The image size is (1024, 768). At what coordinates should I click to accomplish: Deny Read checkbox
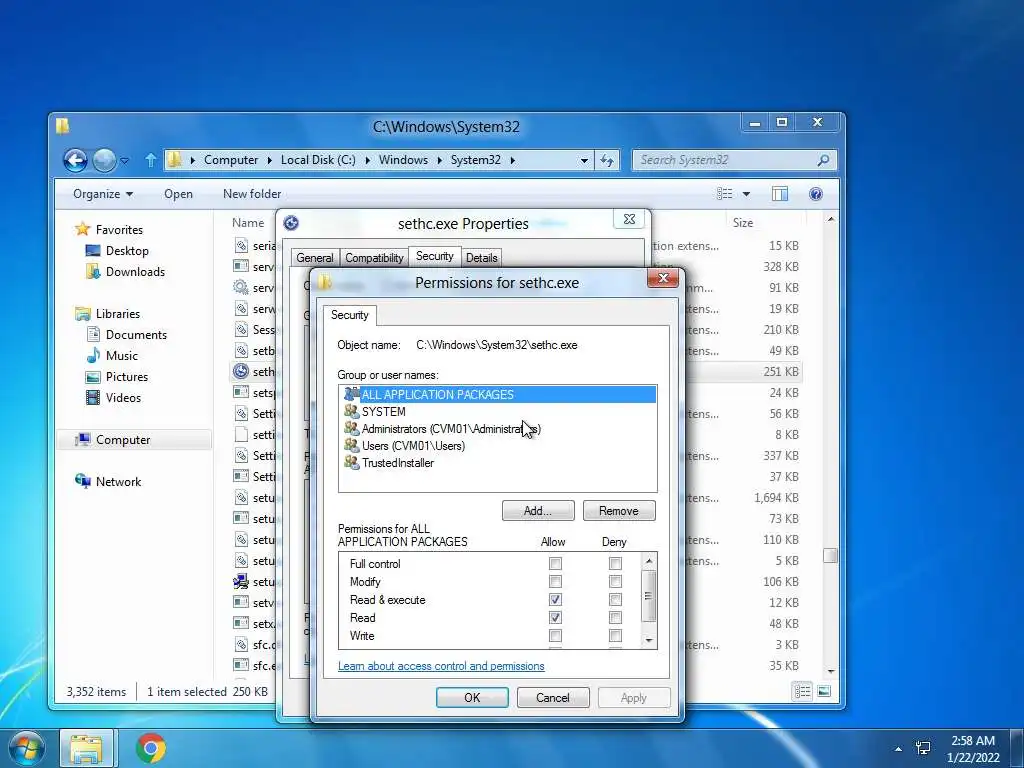[x=615, y=618]
